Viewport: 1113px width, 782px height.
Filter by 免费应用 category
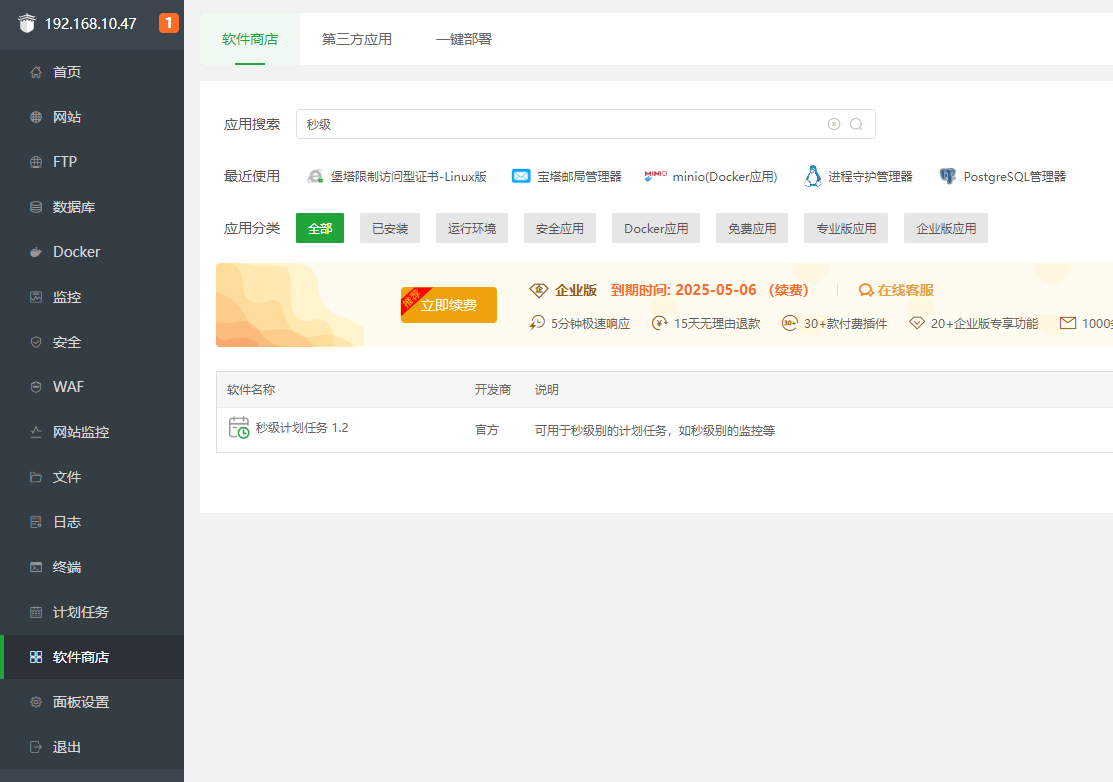tap(752, 228)
